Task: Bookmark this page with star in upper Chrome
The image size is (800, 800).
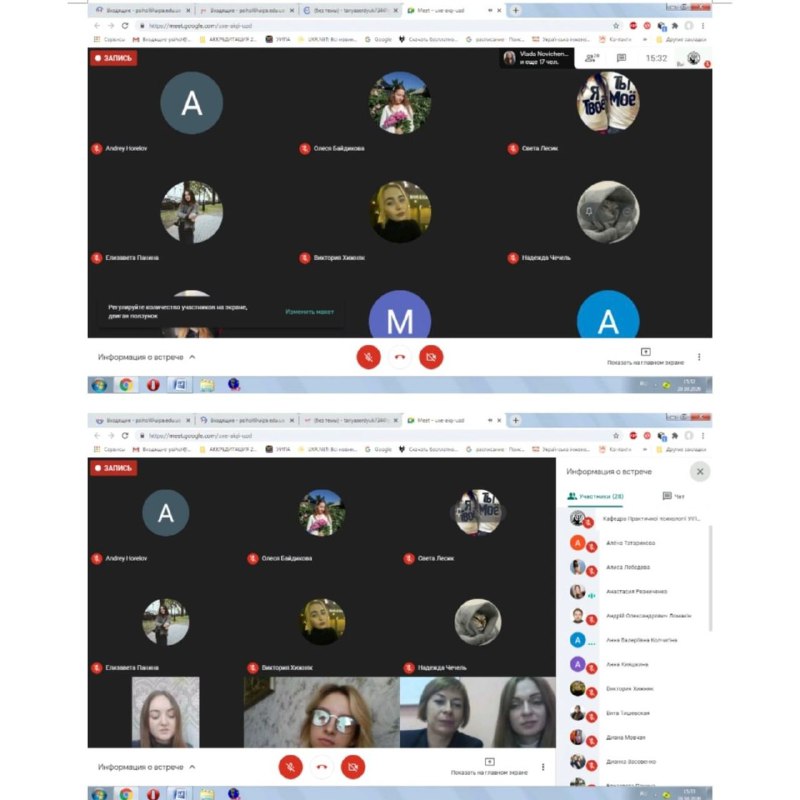Action: coord(616,26)
